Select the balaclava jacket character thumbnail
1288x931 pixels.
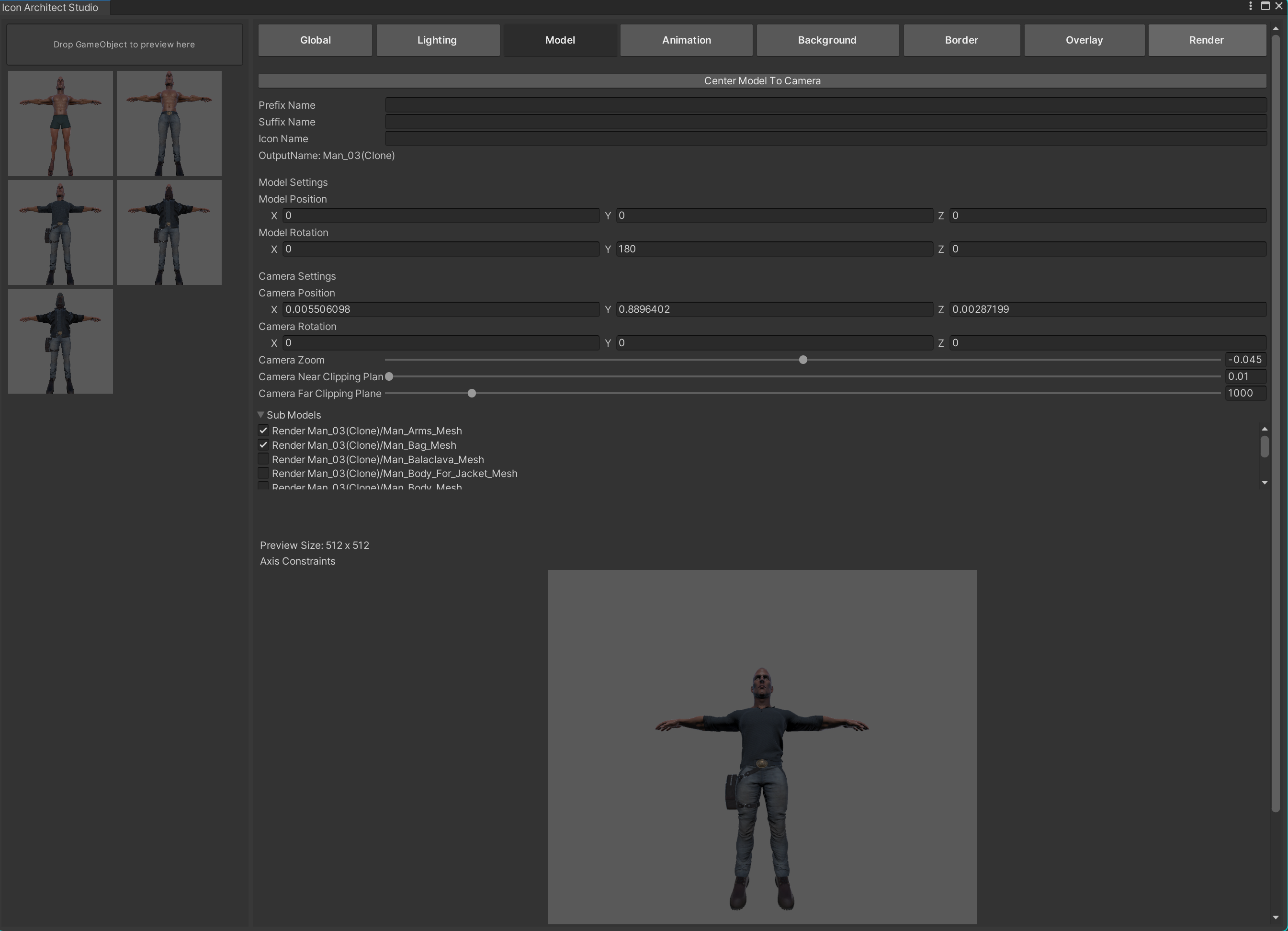(60, 341)
